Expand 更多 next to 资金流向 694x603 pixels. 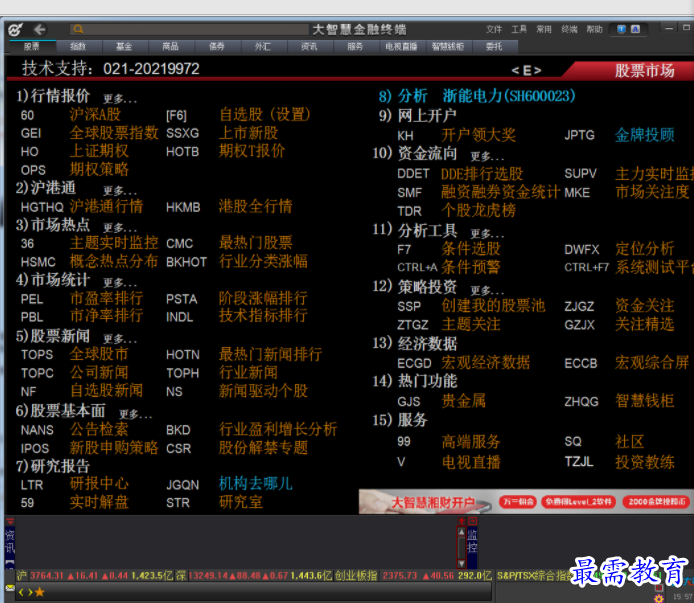tap(487, 156)
